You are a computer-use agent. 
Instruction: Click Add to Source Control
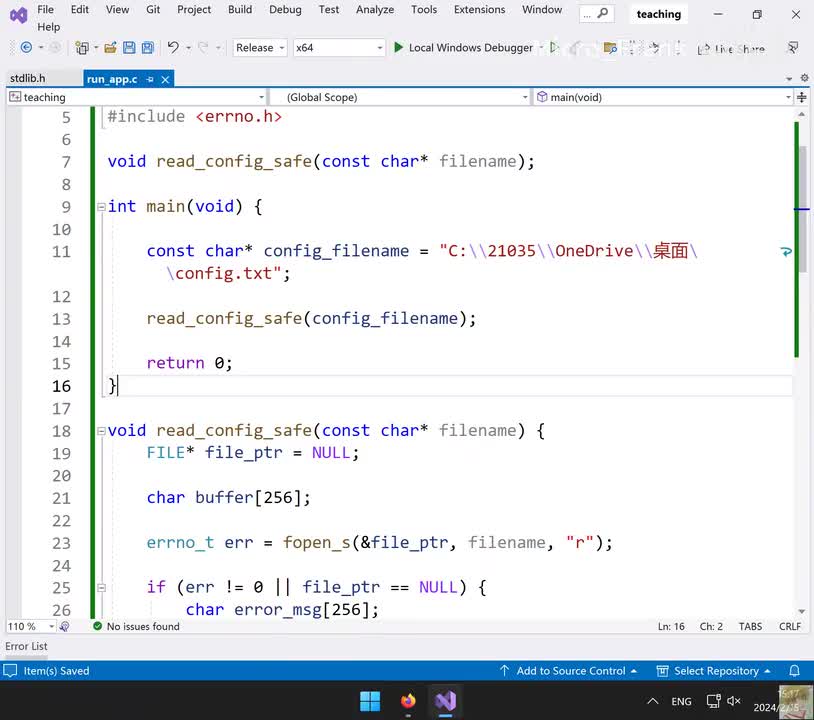[568, 671]
